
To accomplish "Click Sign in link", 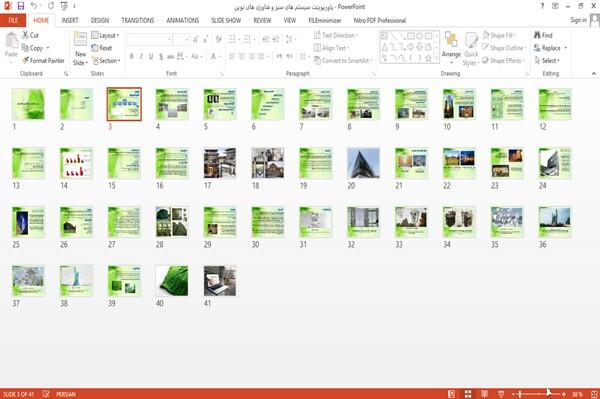I will (578, 20).
